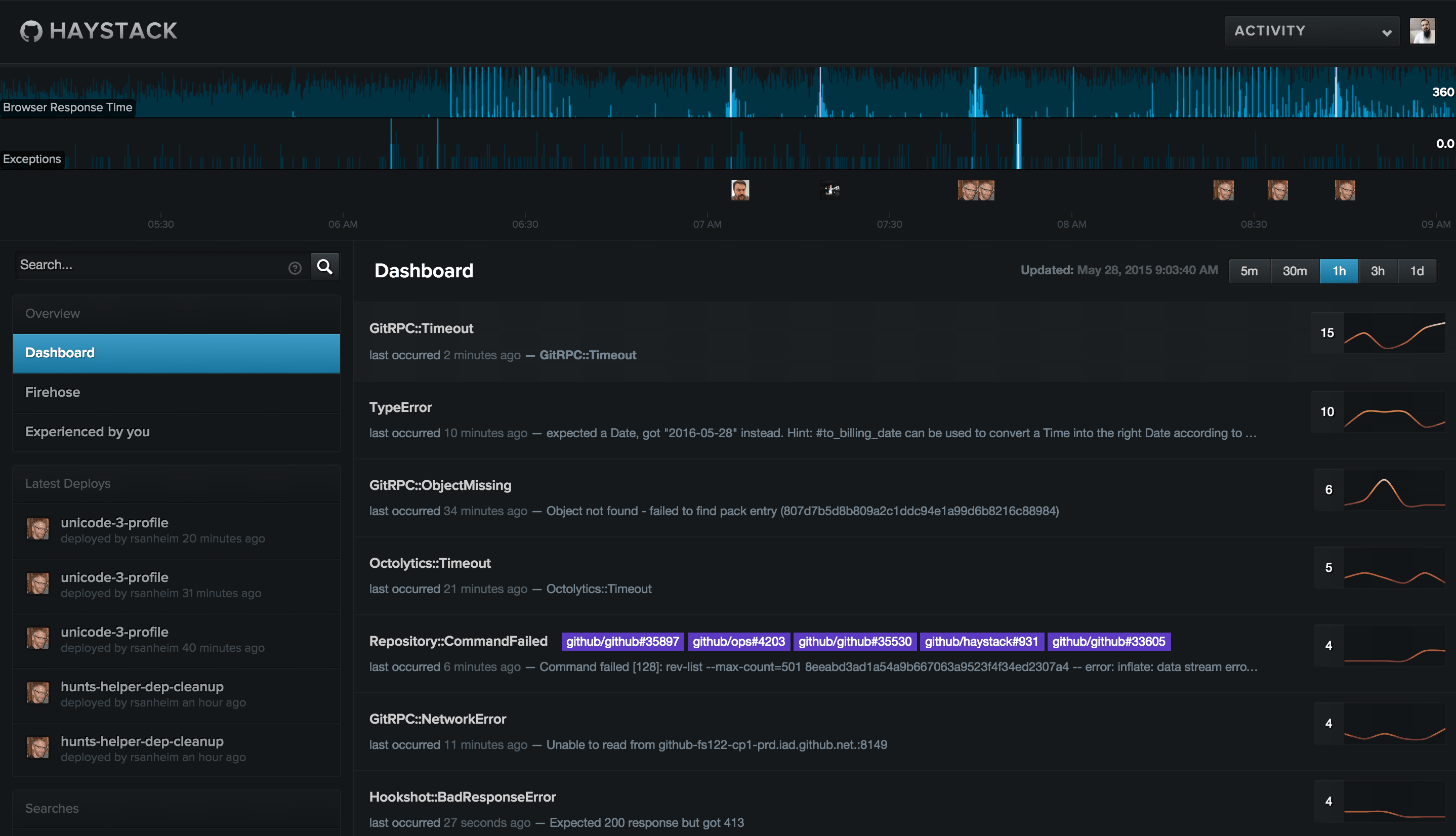The height and width of the screenshot is (836, 1456).
Task: Open the Hookshot::BadResponseError exception
Action: pyautogui.click(x=462, y=797)
